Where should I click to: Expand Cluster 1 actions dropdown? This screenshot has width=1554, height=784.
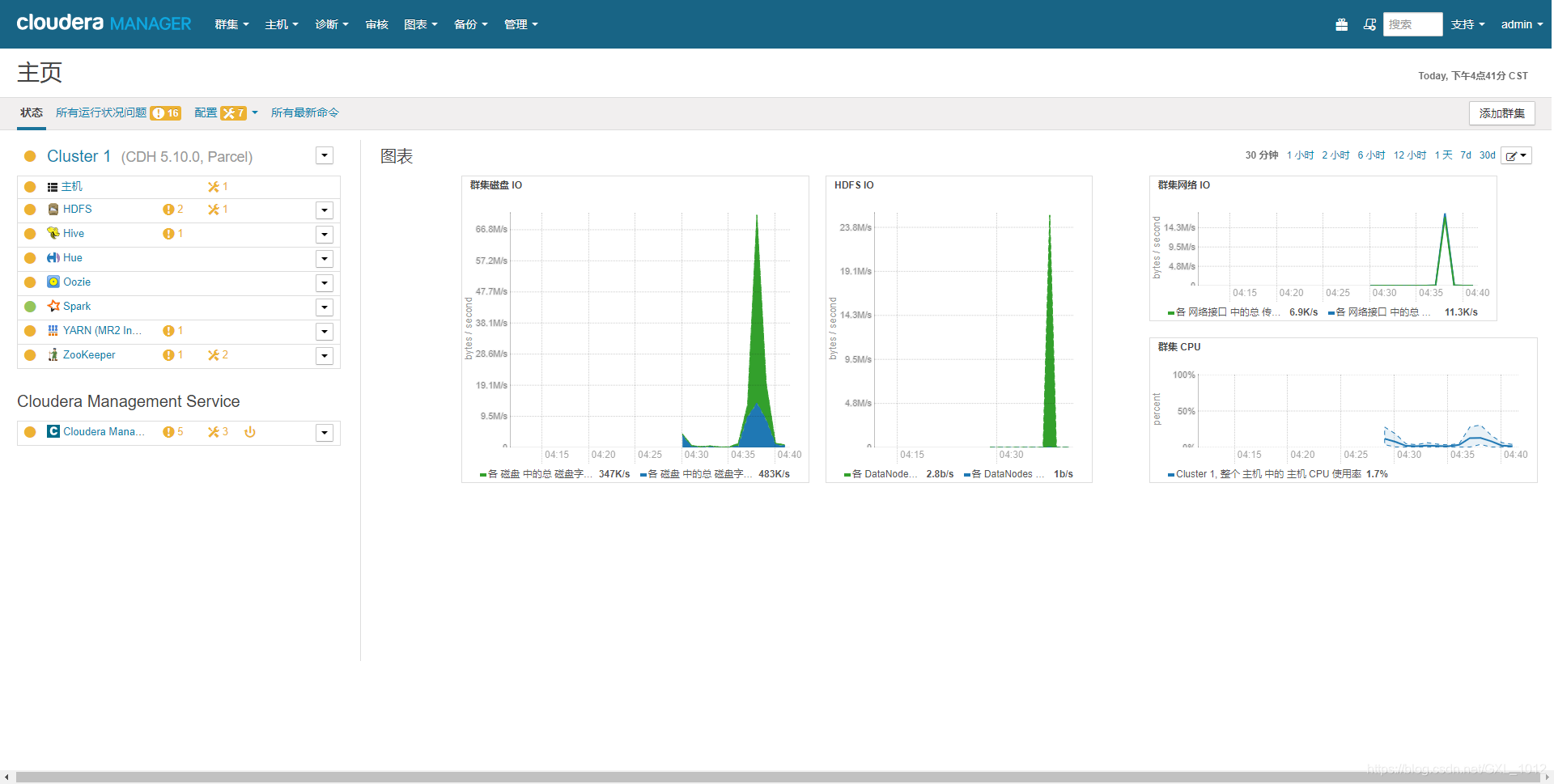(325, 155)
